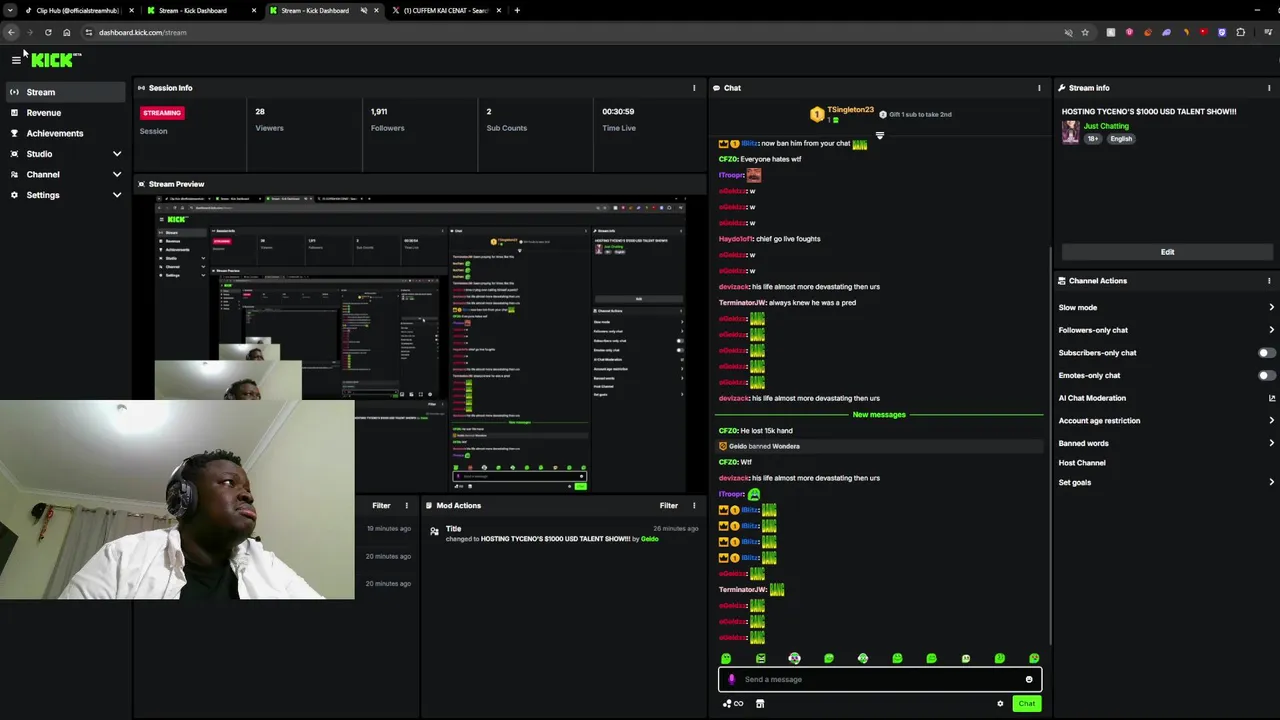Click the Edit stream info button

coord(1167,252)
